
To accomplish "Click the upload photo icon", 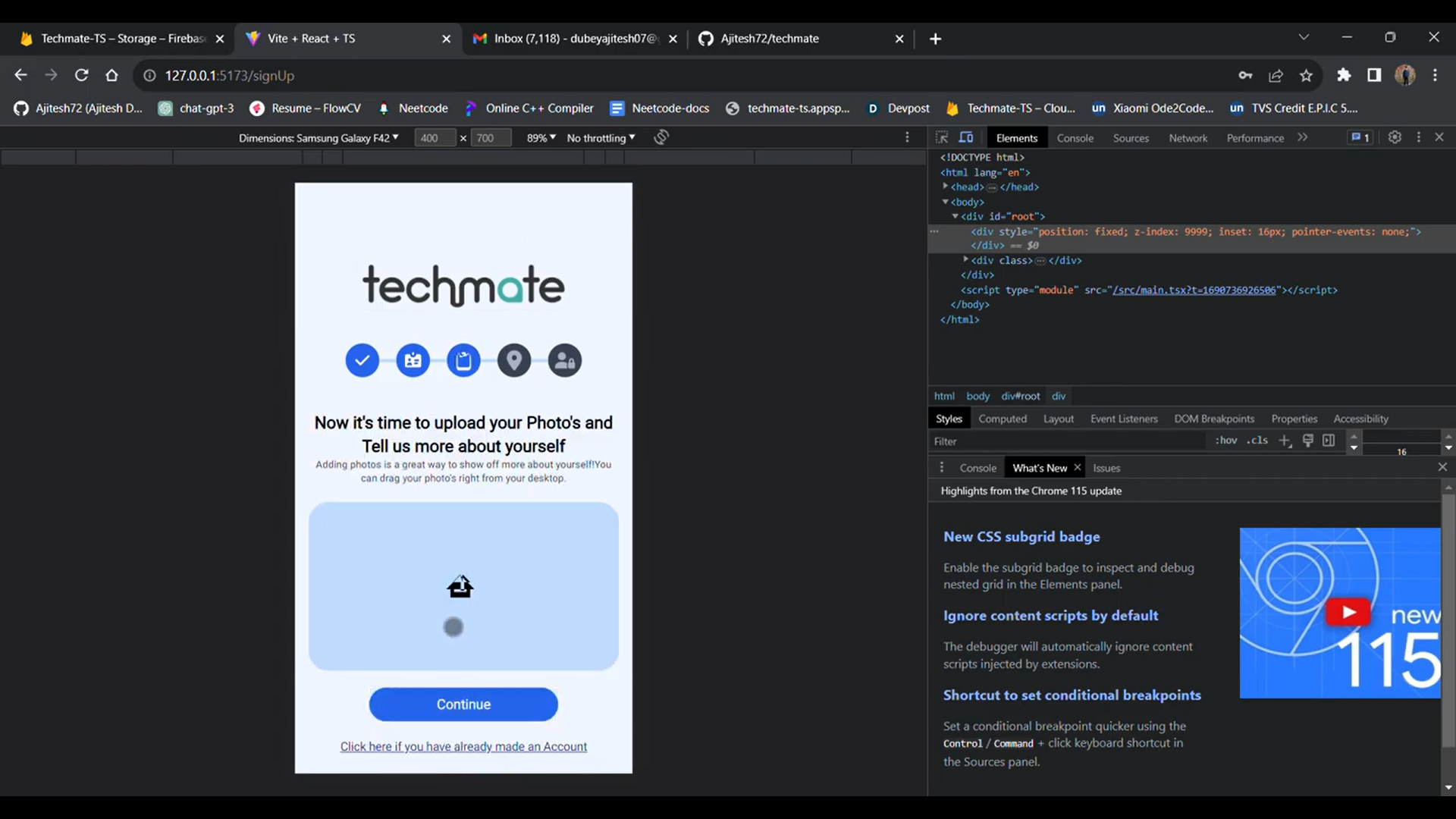I will 460,587.
